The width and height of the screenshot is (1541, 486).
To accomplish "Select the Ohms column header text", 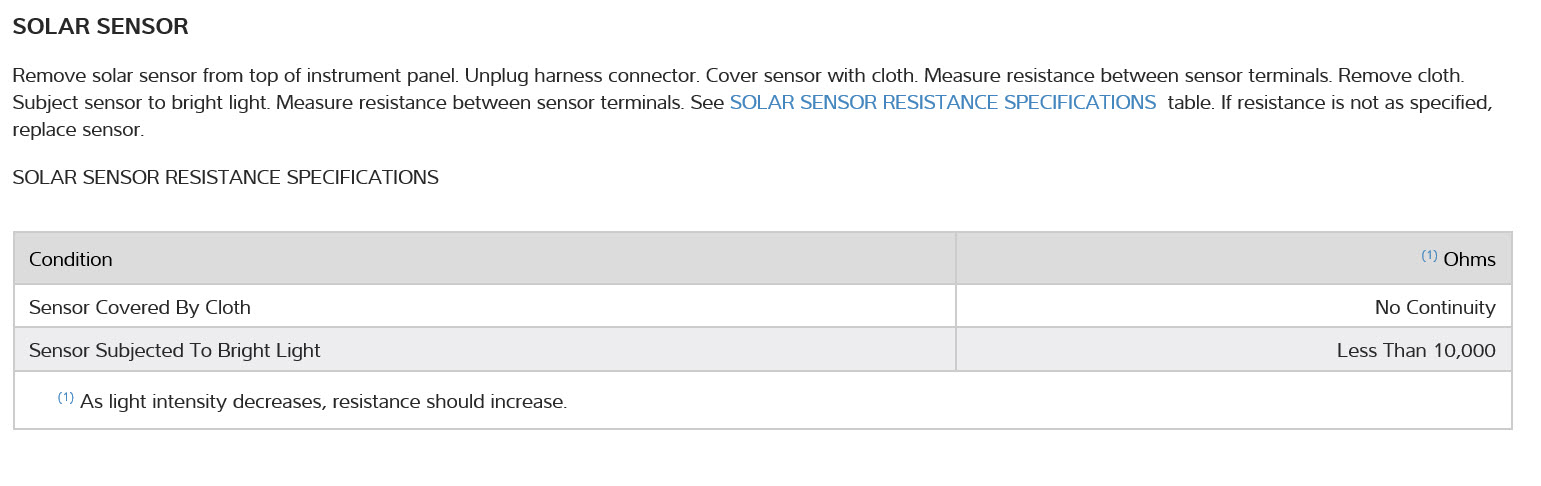I will coord(1469,260).
